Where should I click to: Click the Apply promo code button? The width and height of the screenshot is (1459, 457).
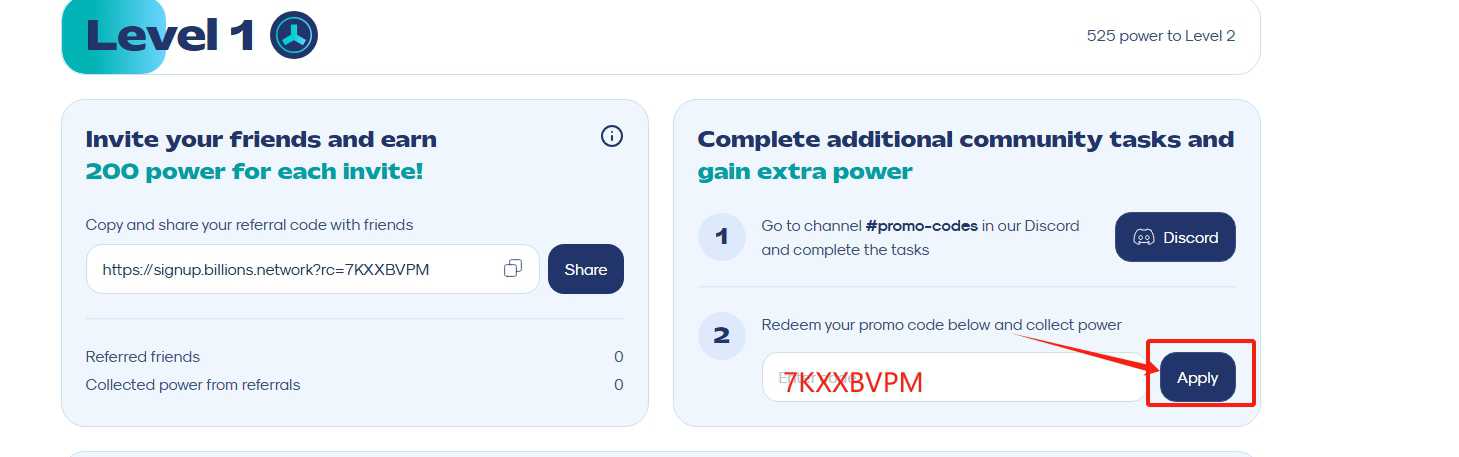coord(1197,377)
